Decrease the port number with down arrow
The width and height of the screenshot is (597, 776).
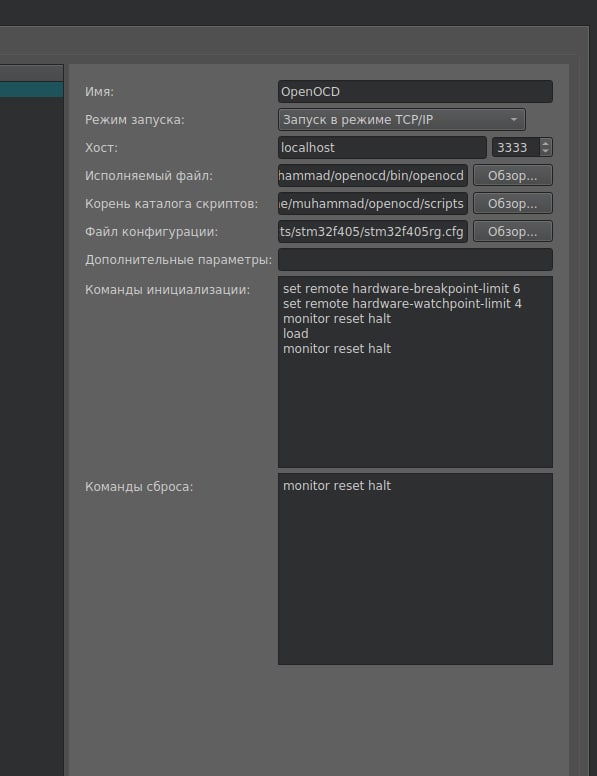point(546,152)
